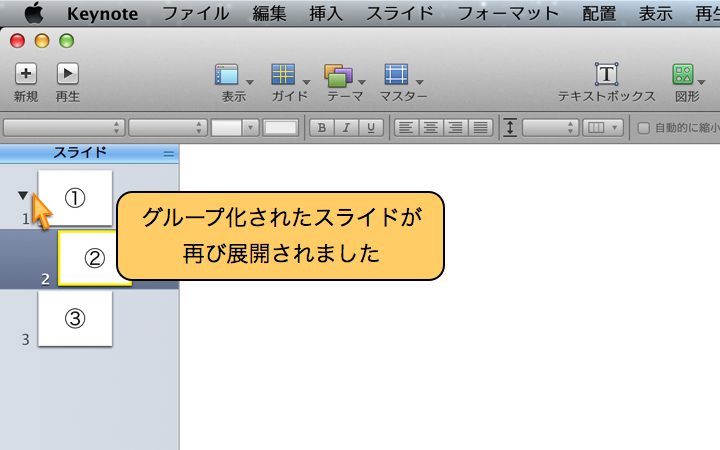Select slide thumbnail ②
720x450 pixels.
(95, 259)
